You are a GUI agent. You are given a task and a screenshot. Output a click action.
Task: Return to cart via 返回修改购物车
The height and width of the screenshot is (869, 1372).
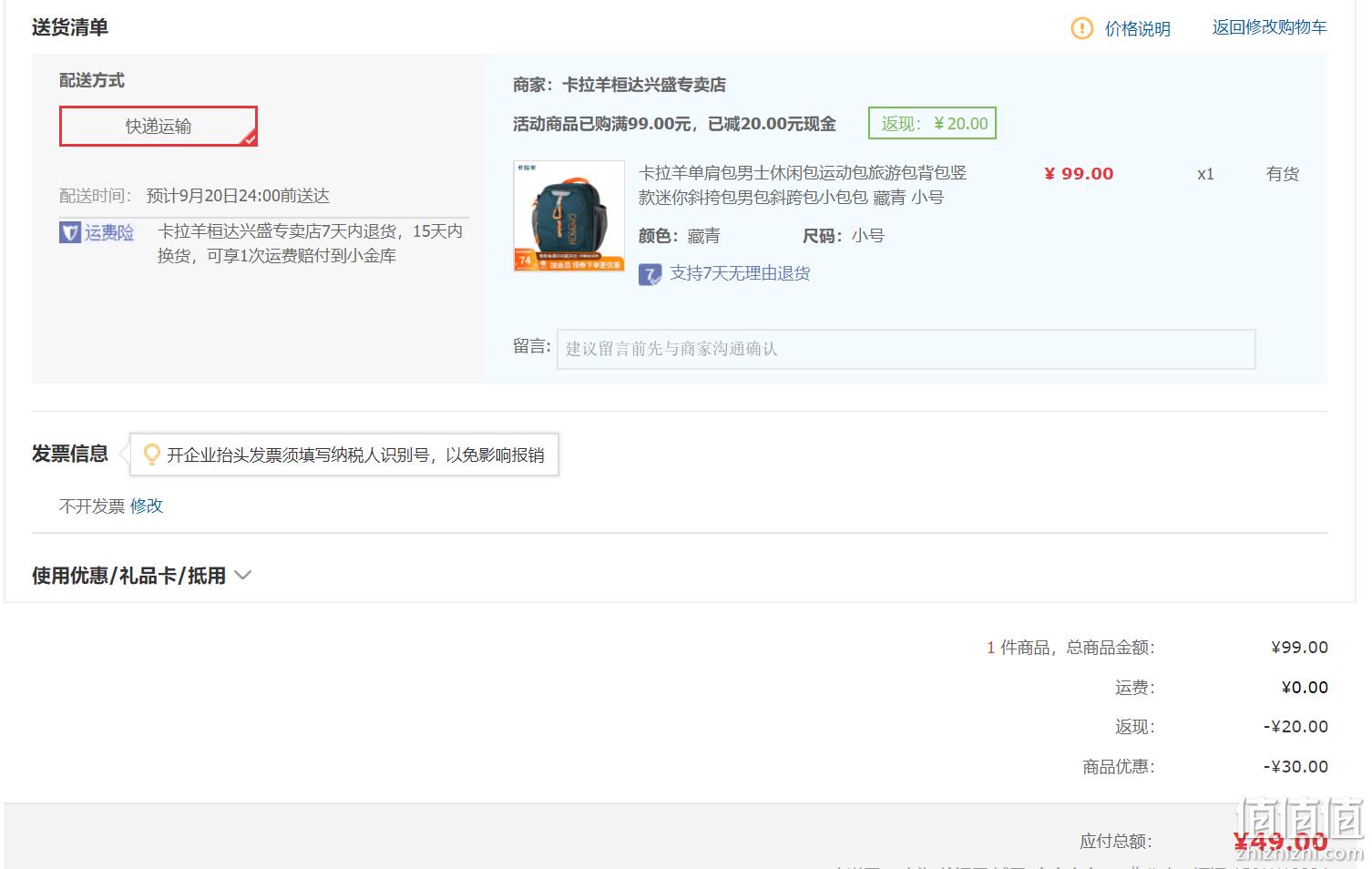1269,27
